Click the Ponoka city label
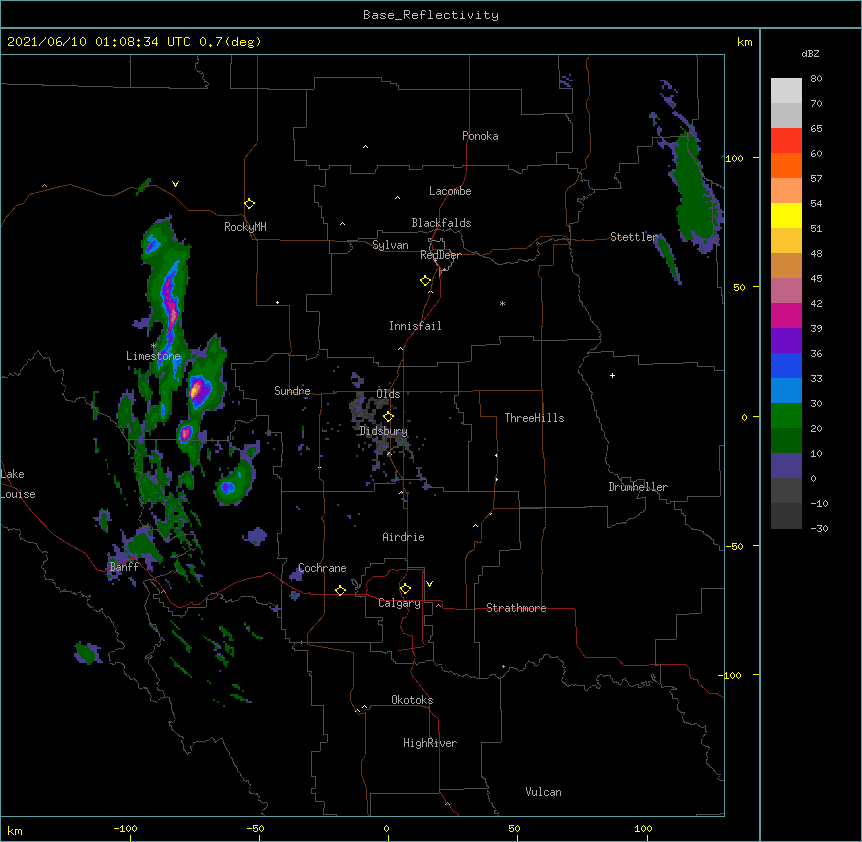Image resolution: width=862 pixels, height=842 pixels. click(480, 136)
